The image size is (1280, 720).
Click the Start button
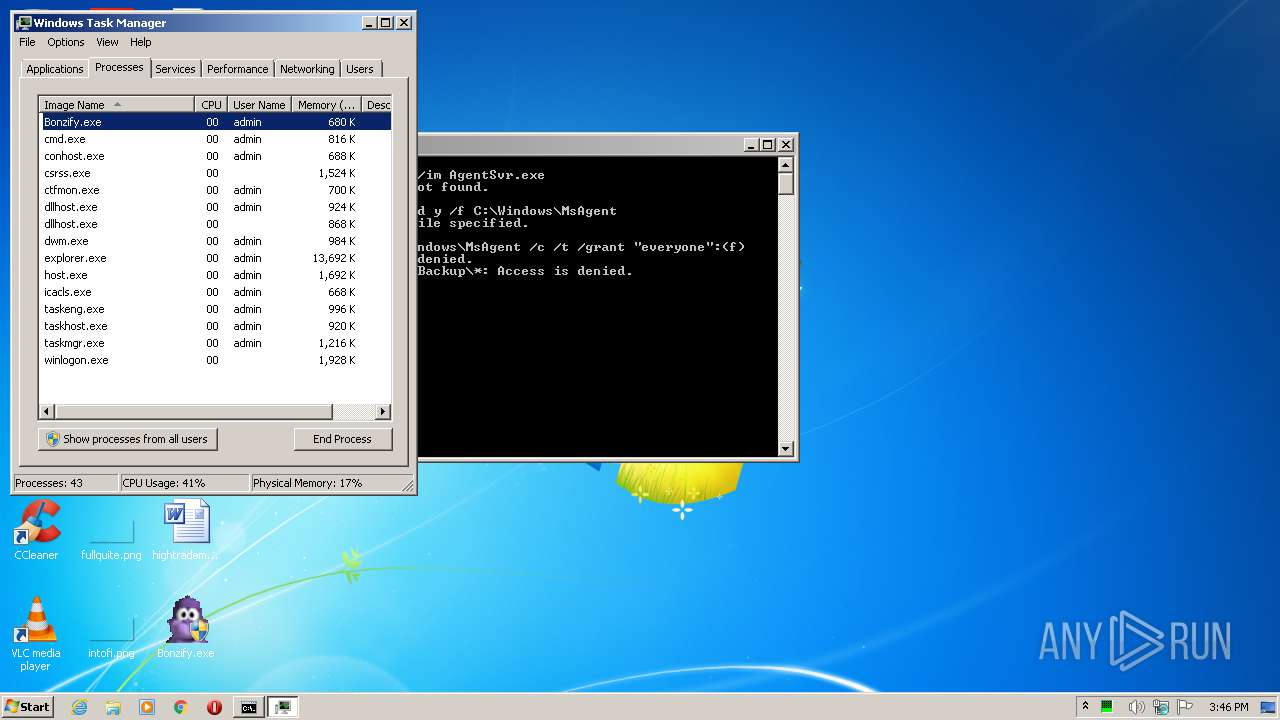click(27, 707)
